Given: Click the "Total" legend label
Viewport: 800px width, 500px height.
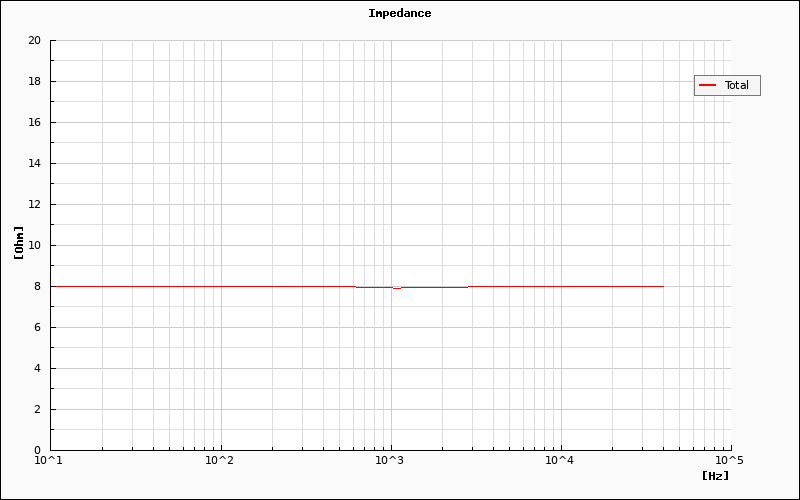Looking at the screenshot, I should pyautogui.click(x=736, y=86).
